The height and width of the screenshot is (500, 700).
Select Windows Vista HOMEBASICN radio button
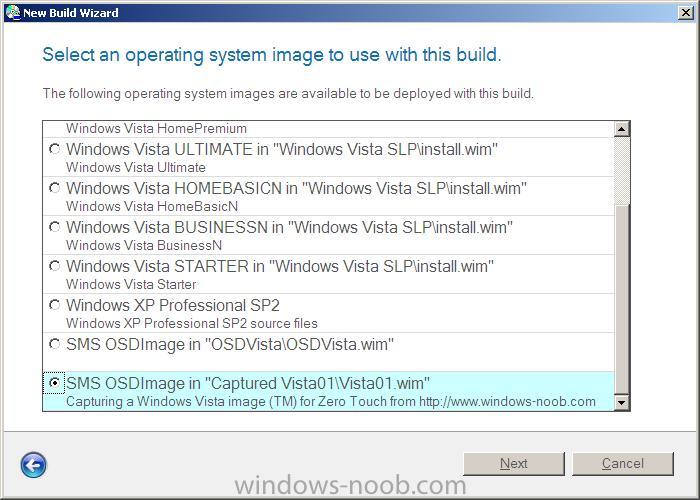click(x=54, y=188)
